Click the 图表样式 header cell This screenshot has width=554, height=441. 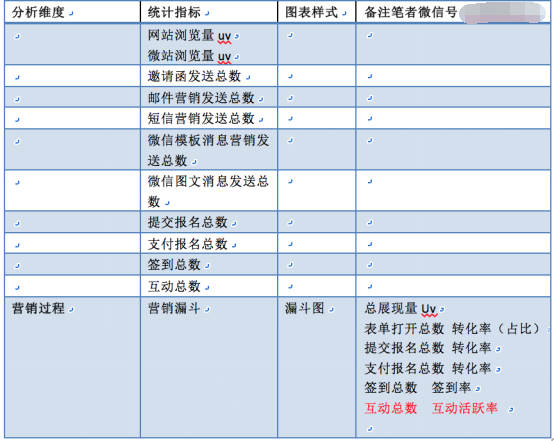[x=317, y=12]
